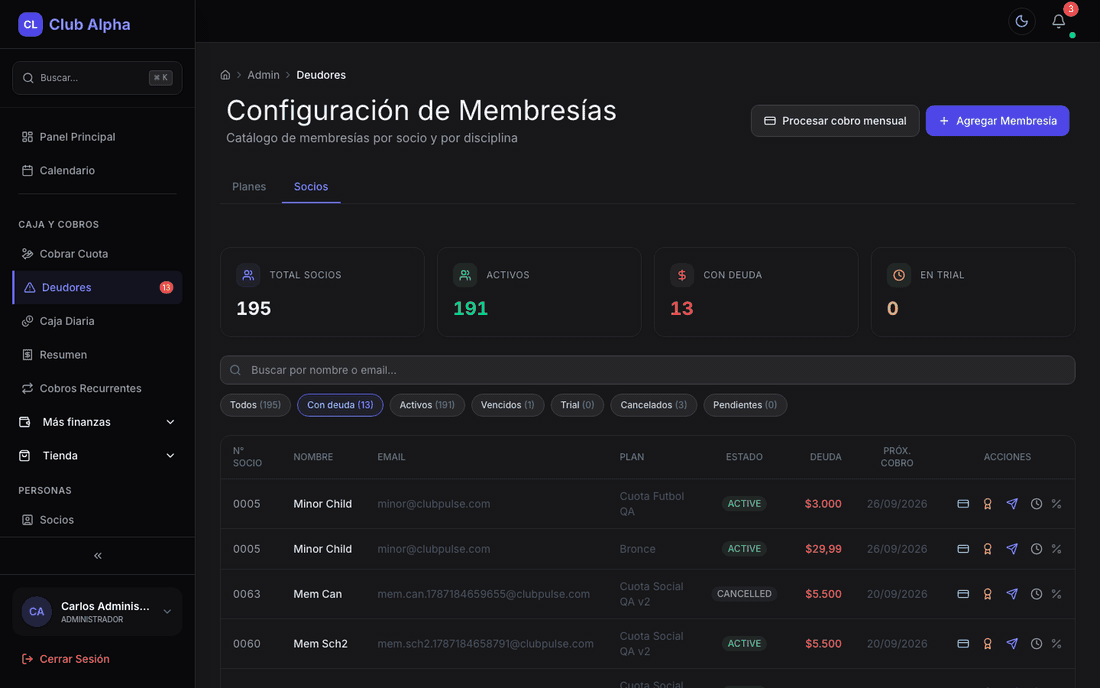The image size is (1100, 688).
Task: Click the Total Socios stat card
Action: tap(322, 292)
